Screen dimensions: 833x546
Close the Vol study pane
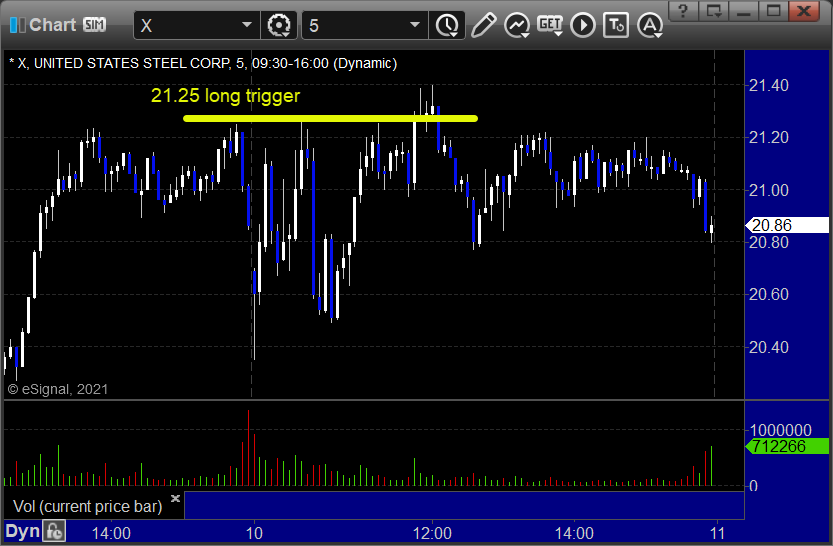[x=175, y=498]
